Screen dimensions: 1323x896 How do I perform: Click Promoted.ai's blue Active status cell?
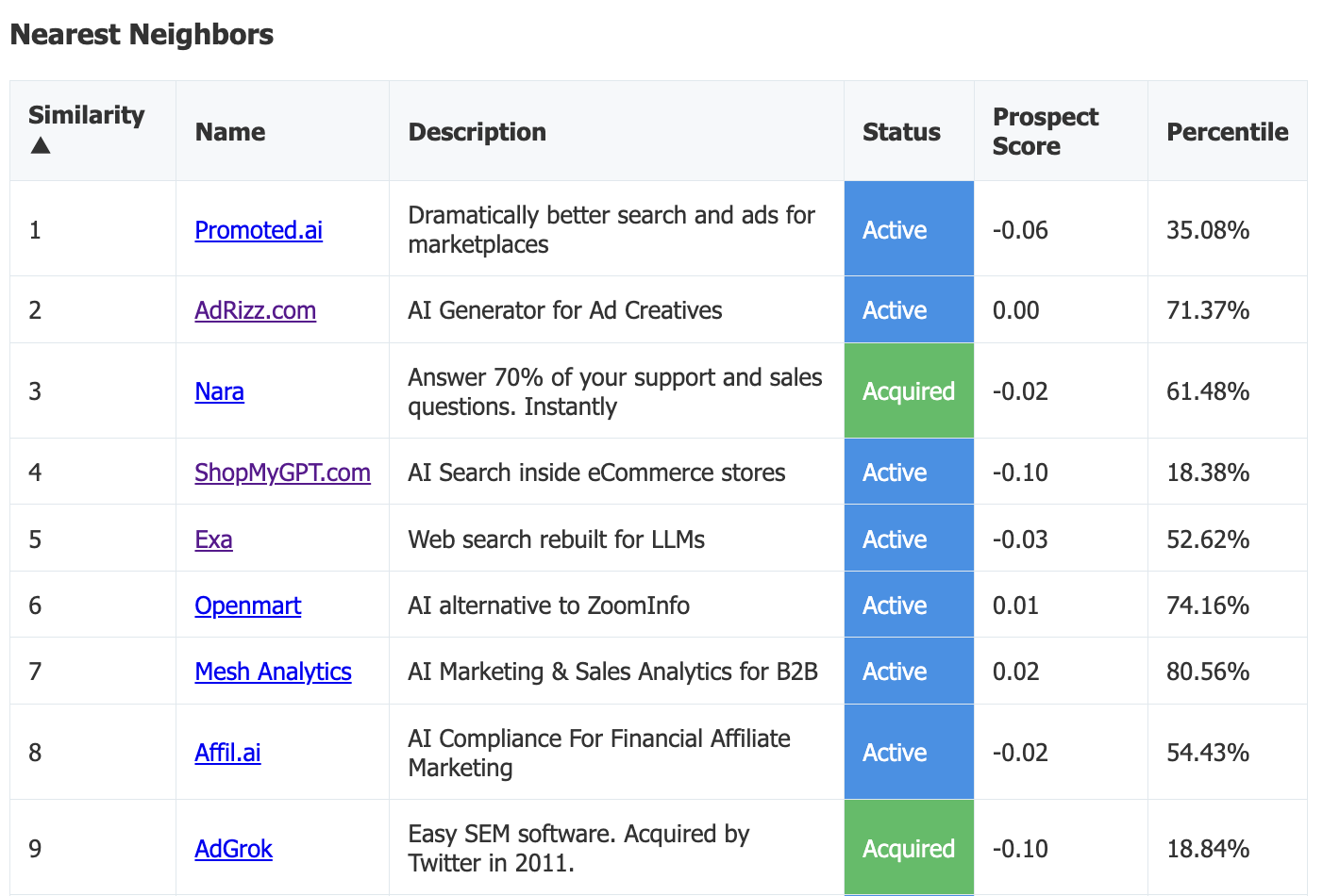tap(909, 229)
